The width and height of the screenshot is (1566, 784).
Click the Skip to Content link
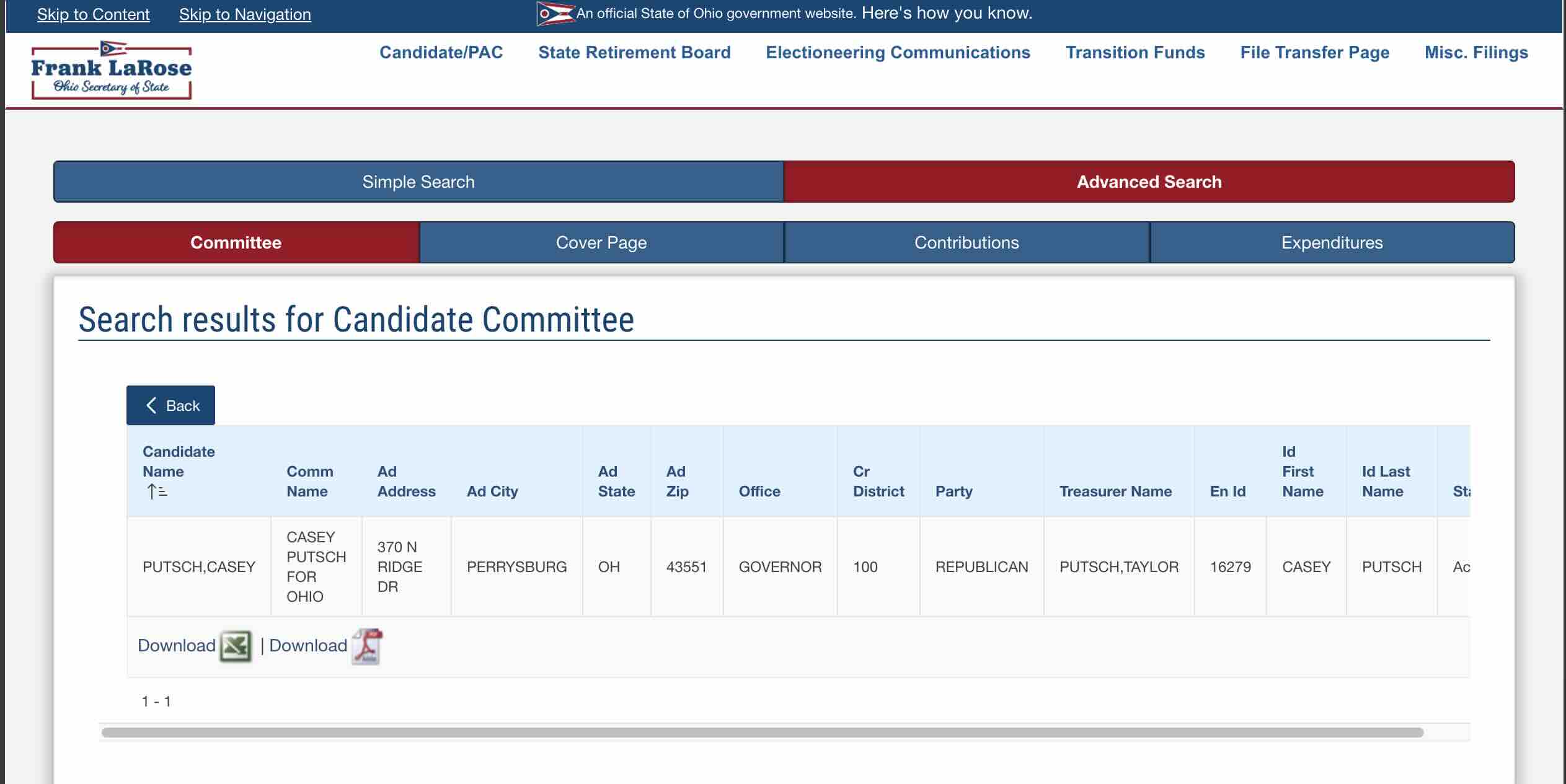coord(93,14)
